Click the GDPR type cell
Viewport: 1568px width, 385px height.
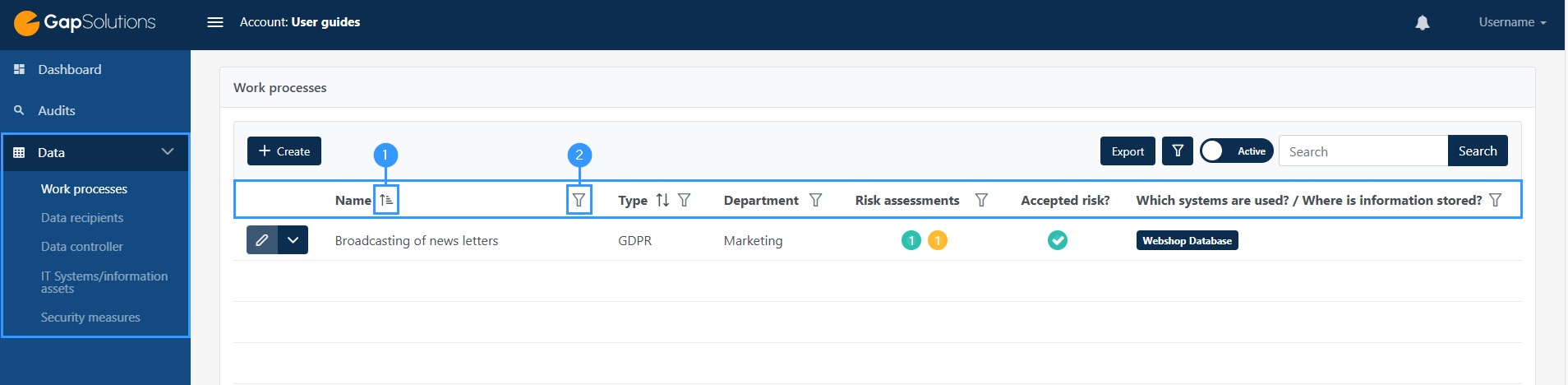[635, 241]
